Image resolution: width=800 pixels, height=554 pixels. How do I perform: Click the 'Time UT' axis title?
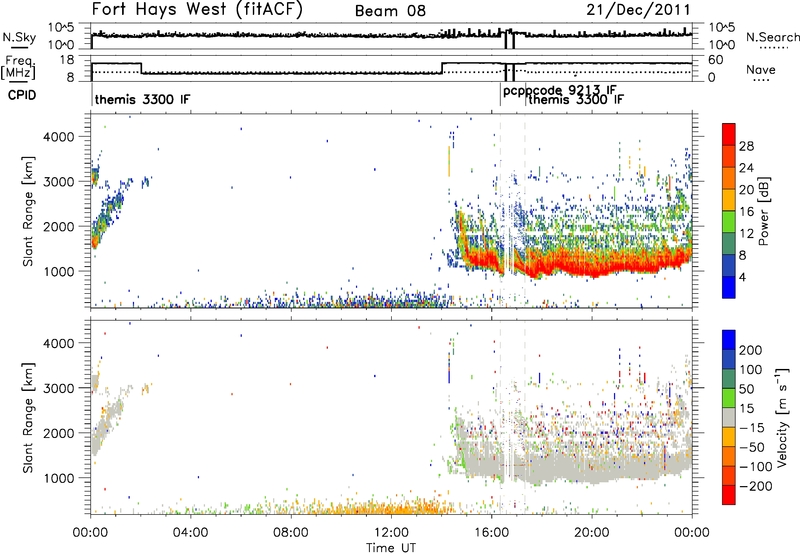391,548
